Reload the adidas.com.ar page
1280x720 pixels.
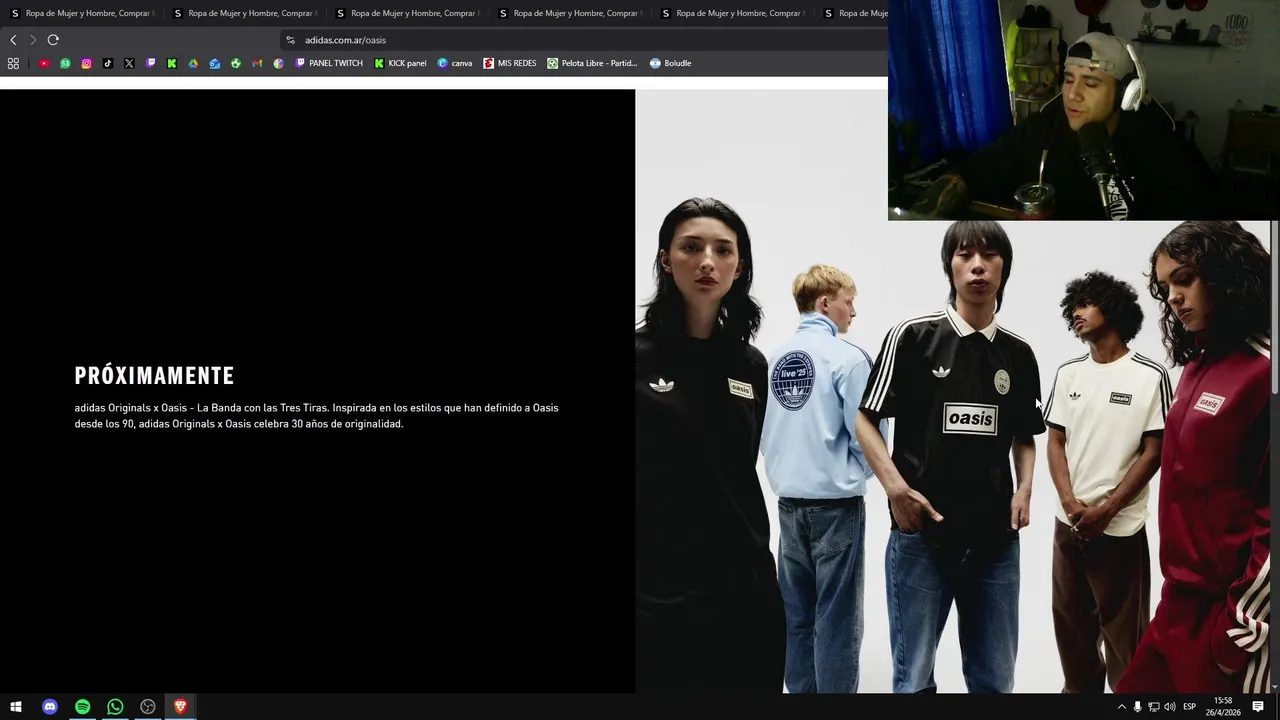coord(53,40)
